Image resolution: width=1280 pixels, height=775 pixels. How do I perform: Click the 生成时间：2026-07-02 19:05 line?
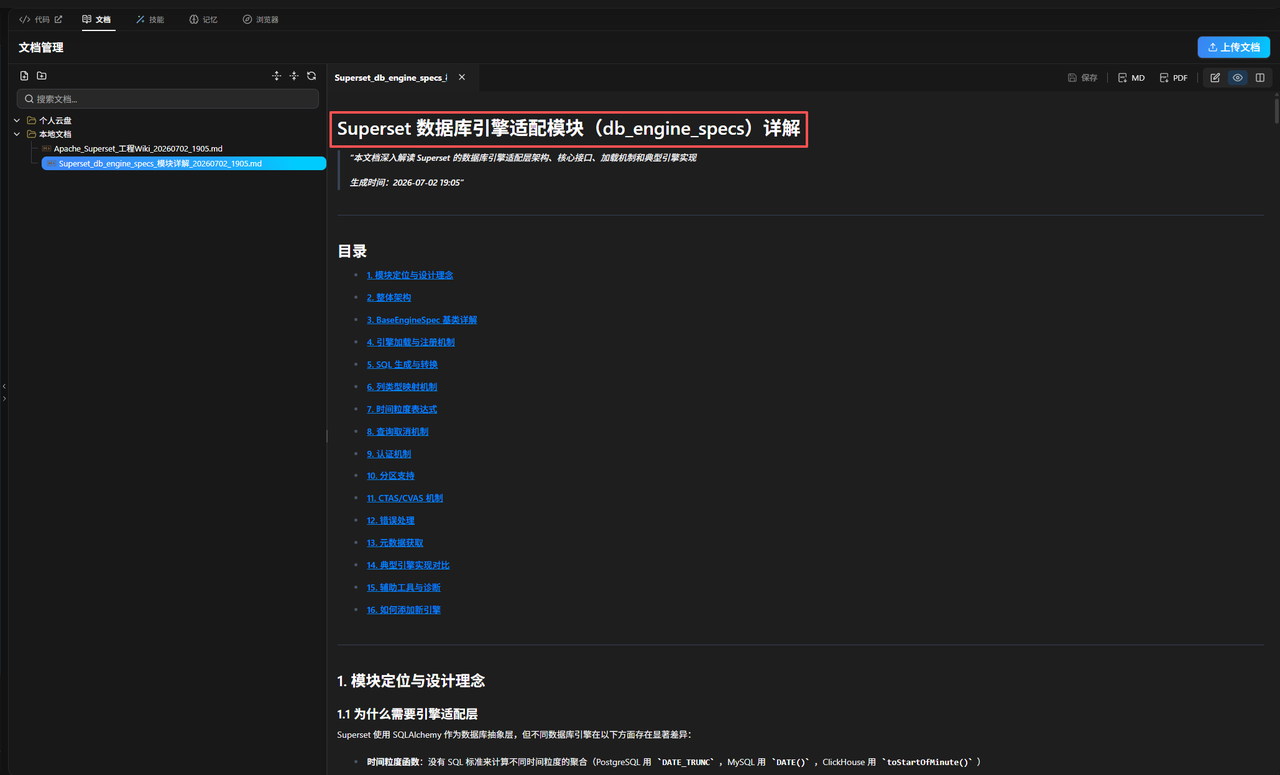coord(407,183)
